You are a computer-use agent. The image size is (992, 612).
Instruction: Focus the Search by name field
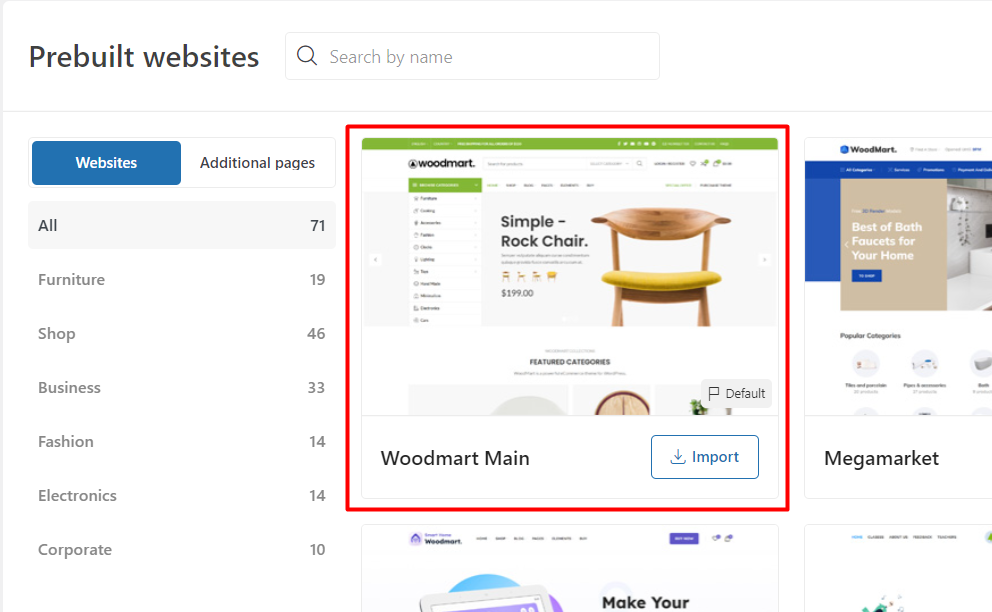pyautogui.click(x=472, y=56)
